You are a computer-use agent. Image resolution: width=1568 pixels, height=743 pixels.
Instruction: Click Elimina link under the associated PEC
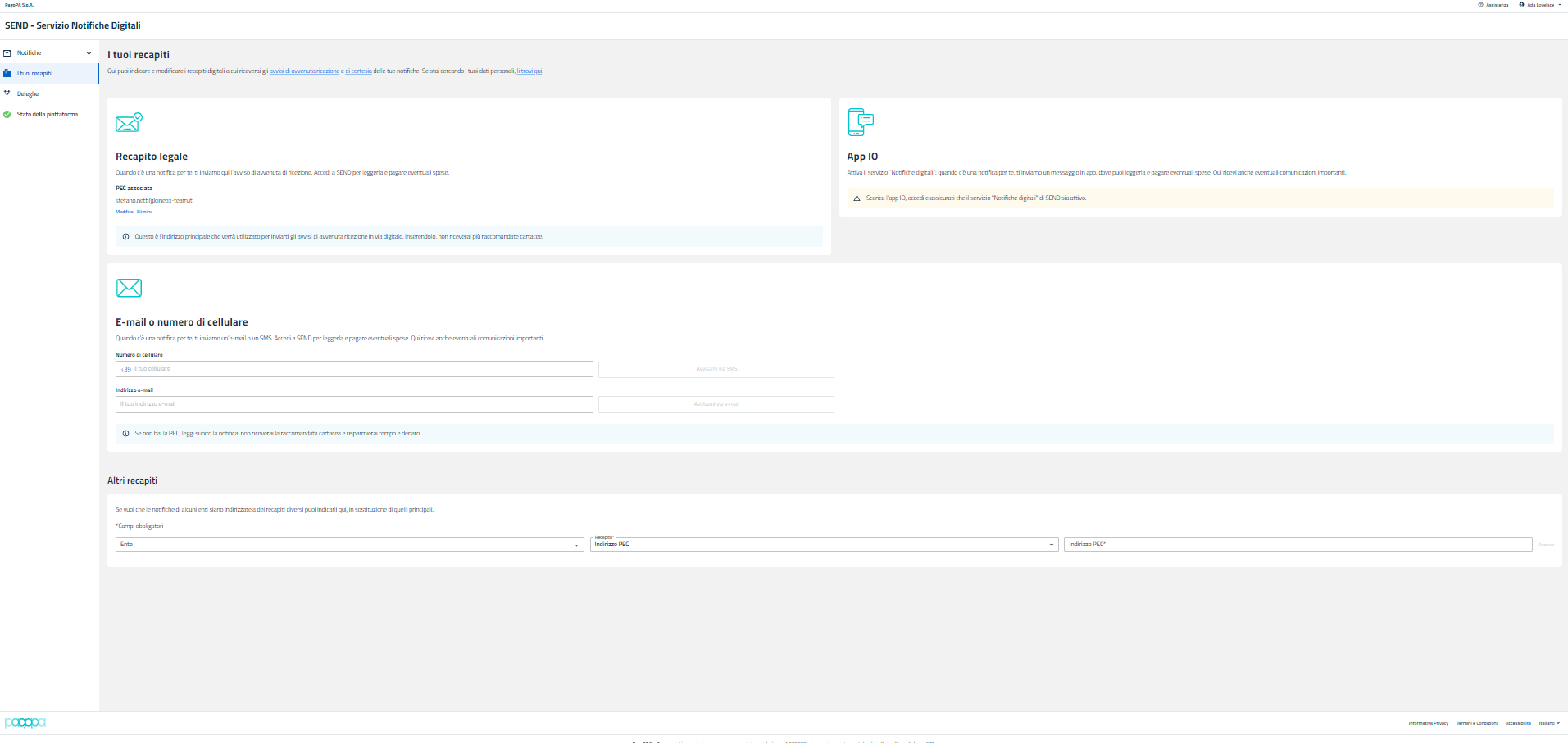pos(144,212)
